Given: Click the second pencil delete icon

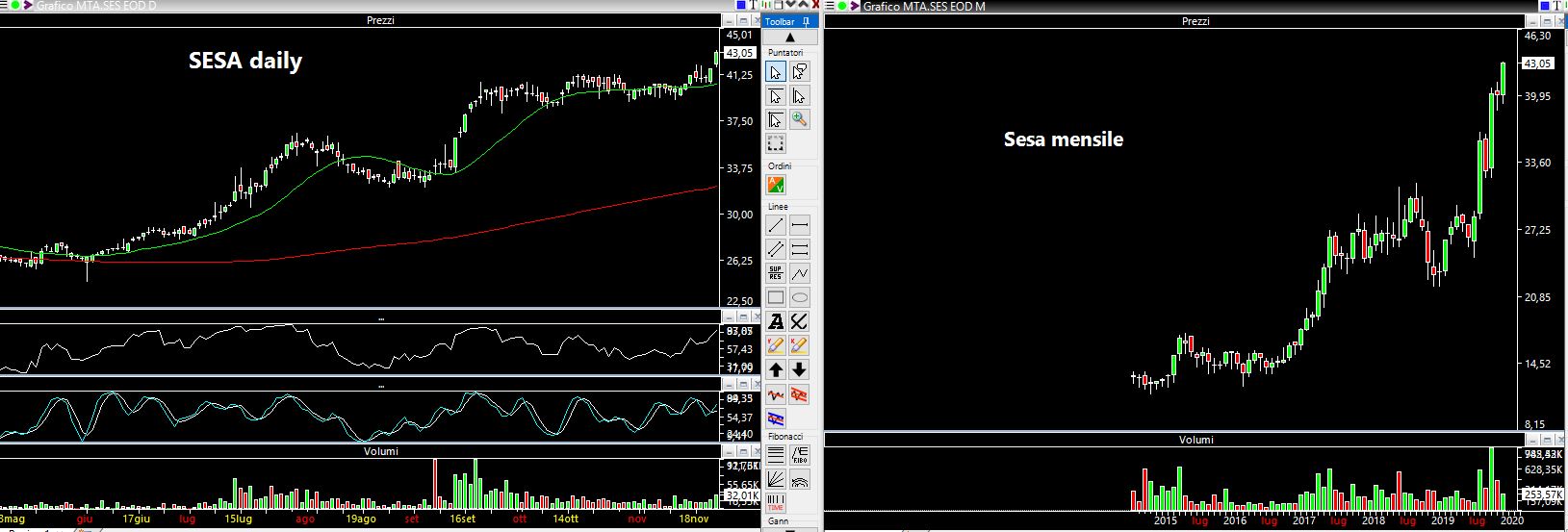Looking at the screenshot, I should 799,345.
